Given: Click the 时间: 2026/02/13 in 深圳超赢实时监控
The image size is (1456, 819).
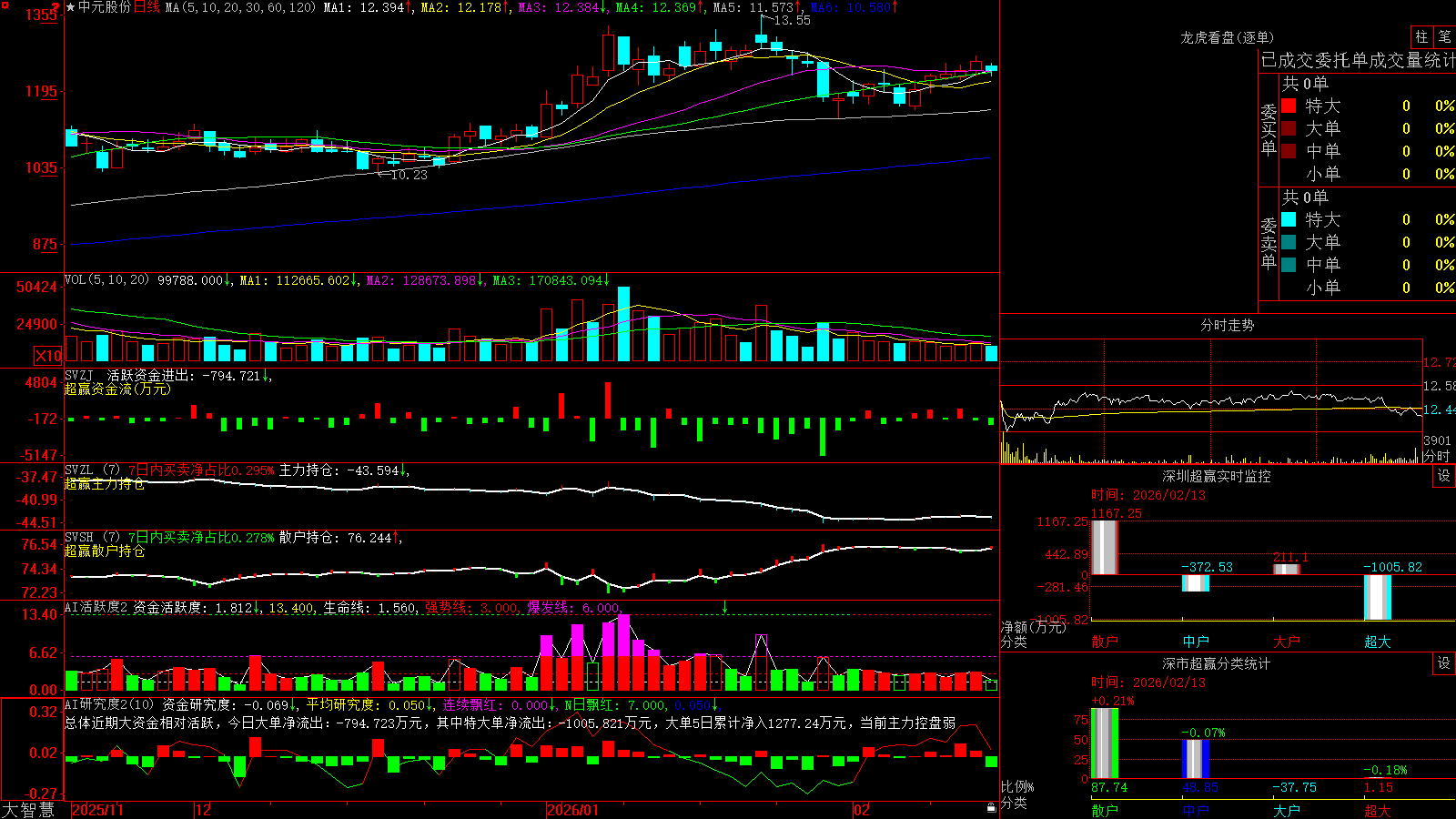Looking at the screenshot, I should click(1148, 495).
